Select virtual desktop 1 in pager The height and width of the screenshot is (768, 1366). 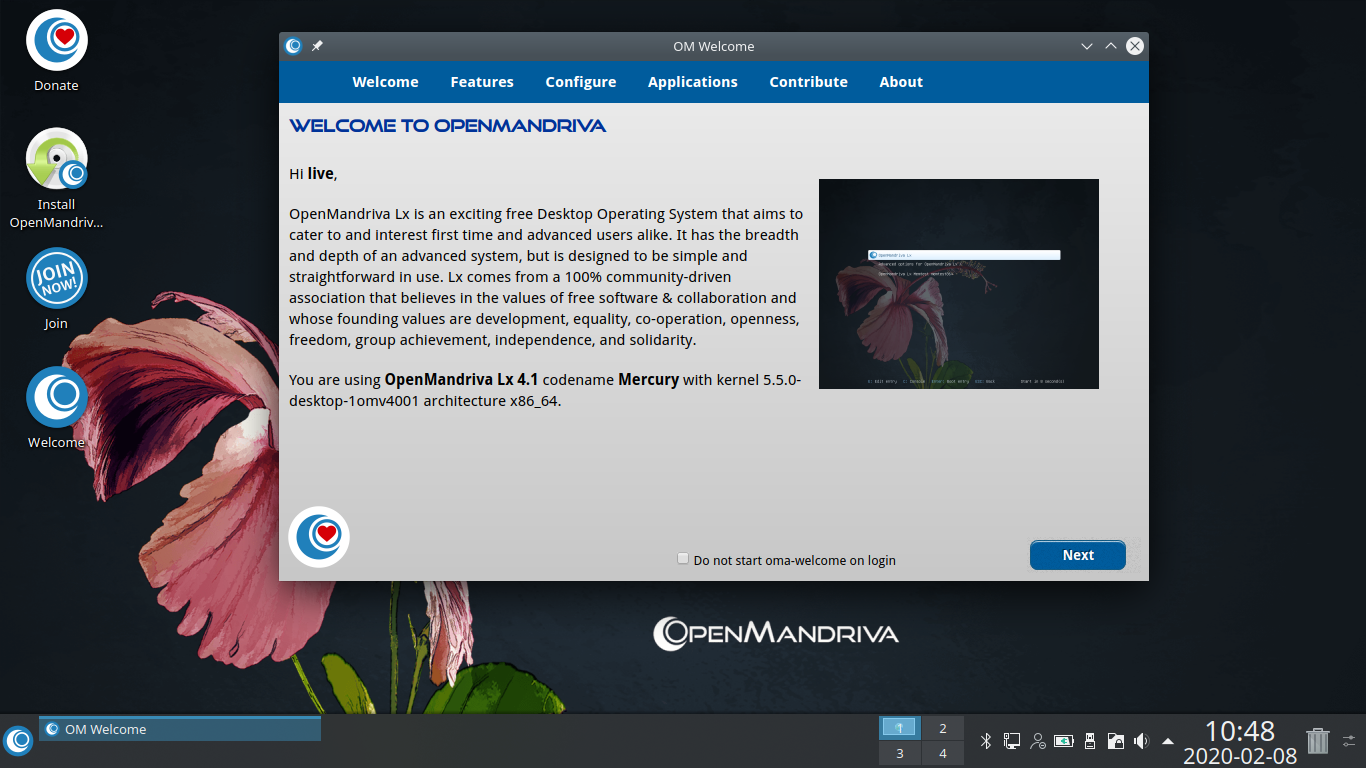(900, 728)
